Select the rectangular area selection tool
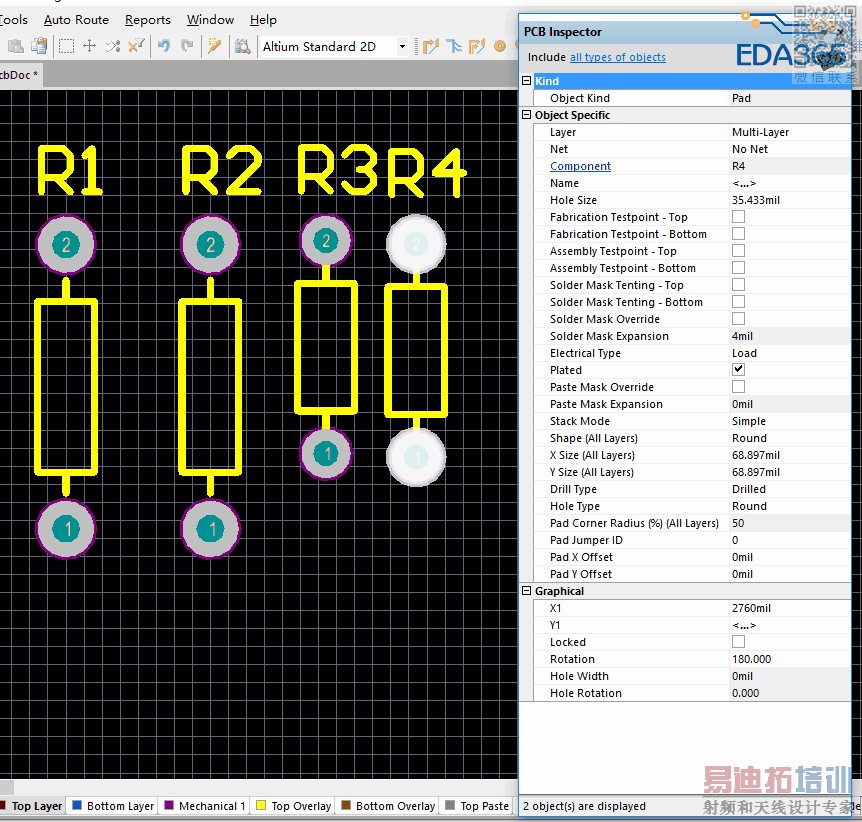This screenshot has height=822, width=862. pos(66,46)
